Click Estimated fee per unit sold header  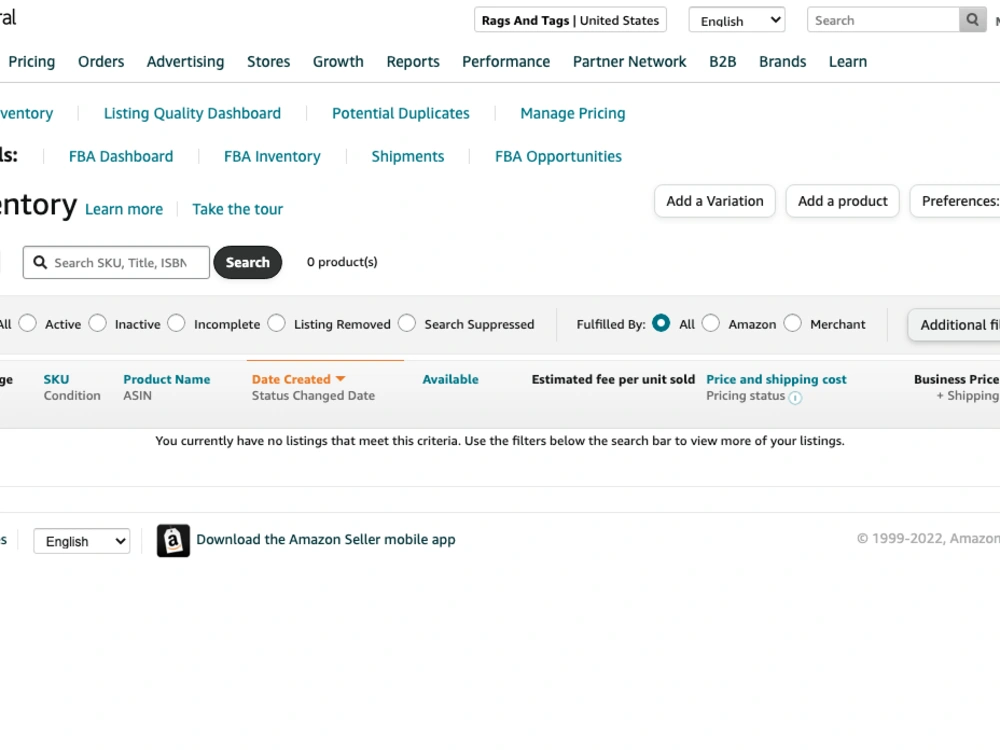pyautogui.click(x=614, y=379)
